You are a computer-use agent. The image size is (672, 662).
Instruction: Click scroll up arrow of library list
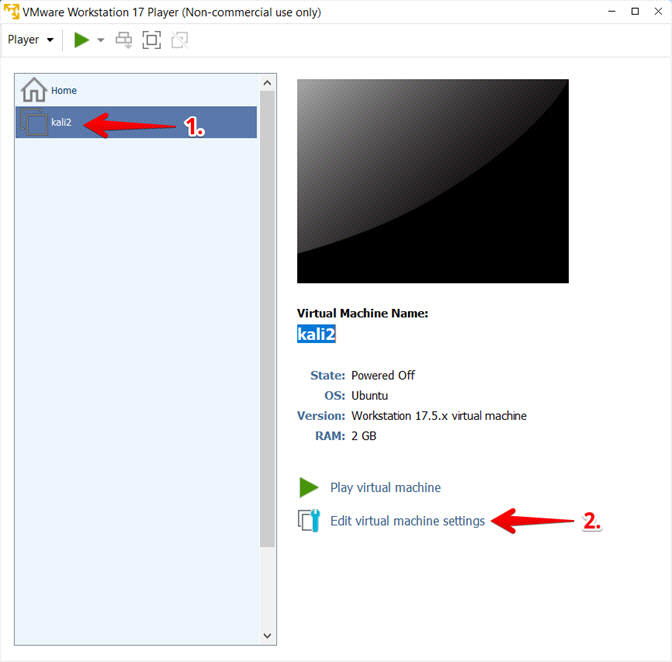tap(267, 83)
